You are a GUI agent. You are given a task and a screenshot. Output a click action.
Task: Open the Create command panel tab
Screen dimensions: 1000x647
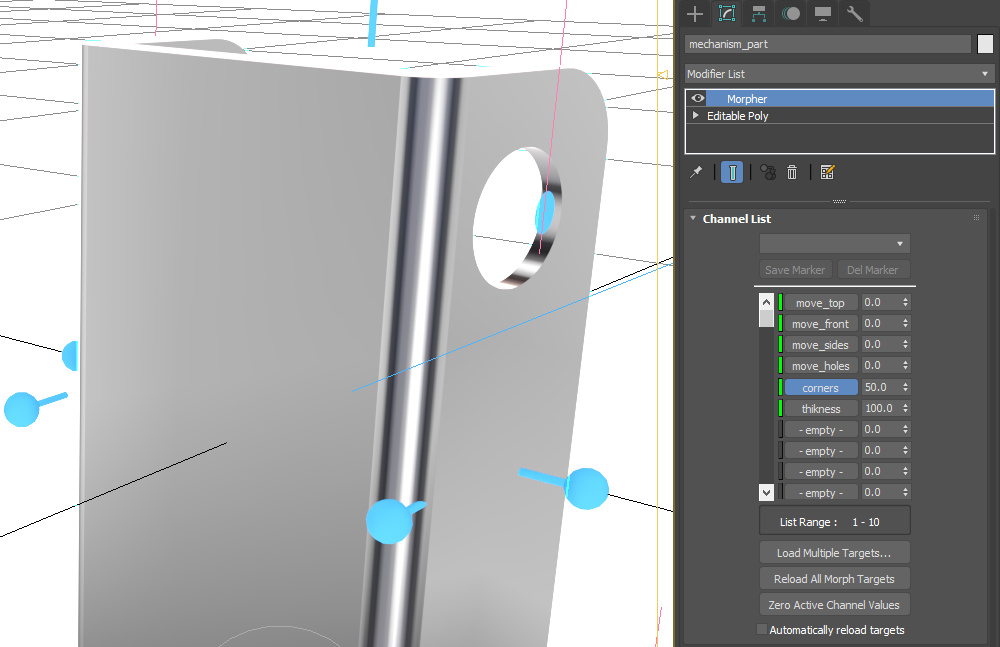pos(695,13)
